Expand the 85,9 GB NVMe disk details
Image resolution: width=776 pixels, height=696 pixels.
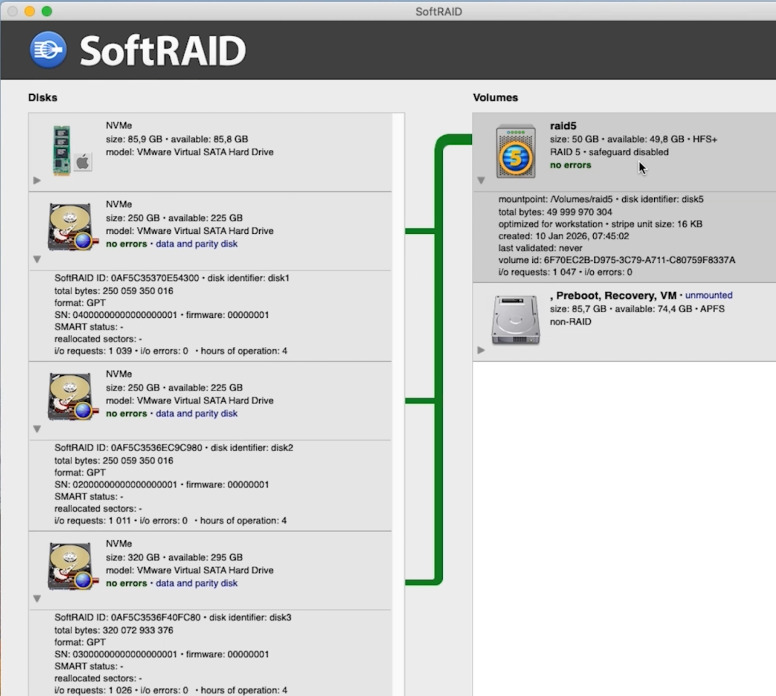tap(37, 180)
